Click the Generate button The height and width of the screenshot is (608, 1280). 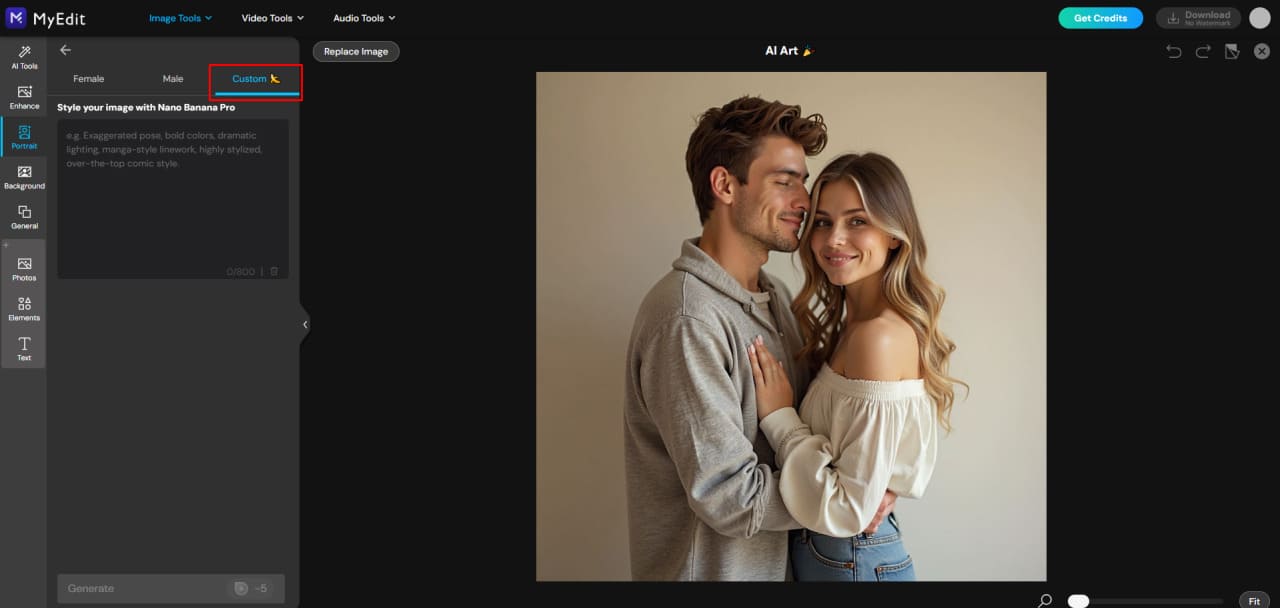(x=171, y=588)
